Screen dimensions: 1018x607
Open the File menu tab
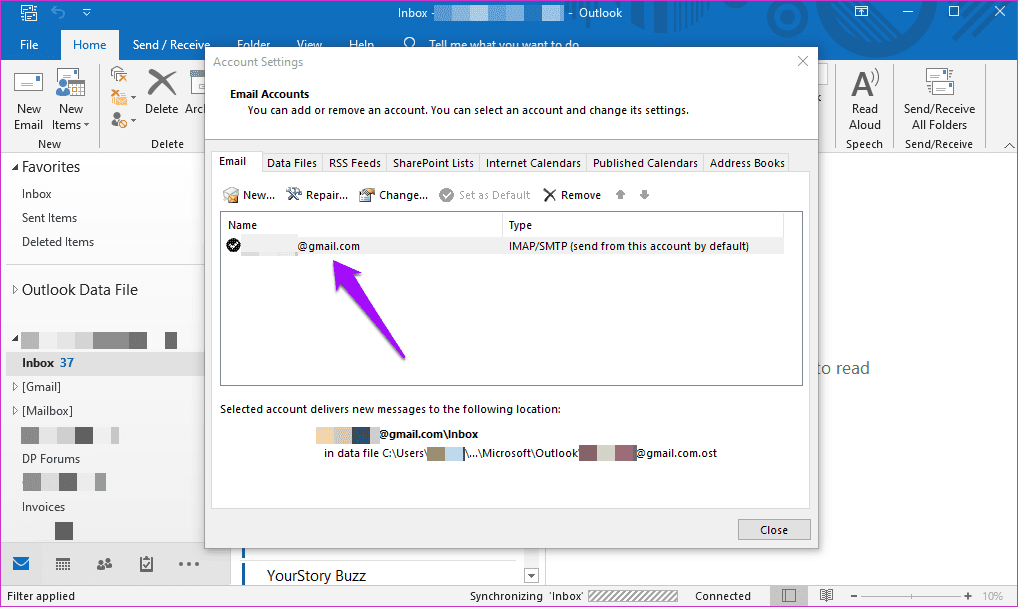coord(29,45)
